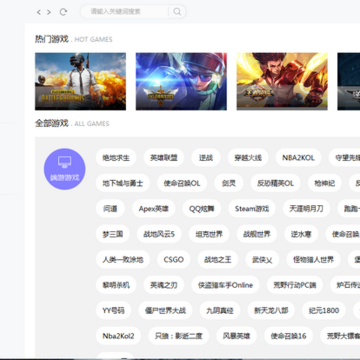The image size is (360, 360).
Task: Open the 怪物猎人世界 game tag
Action: 313,259
